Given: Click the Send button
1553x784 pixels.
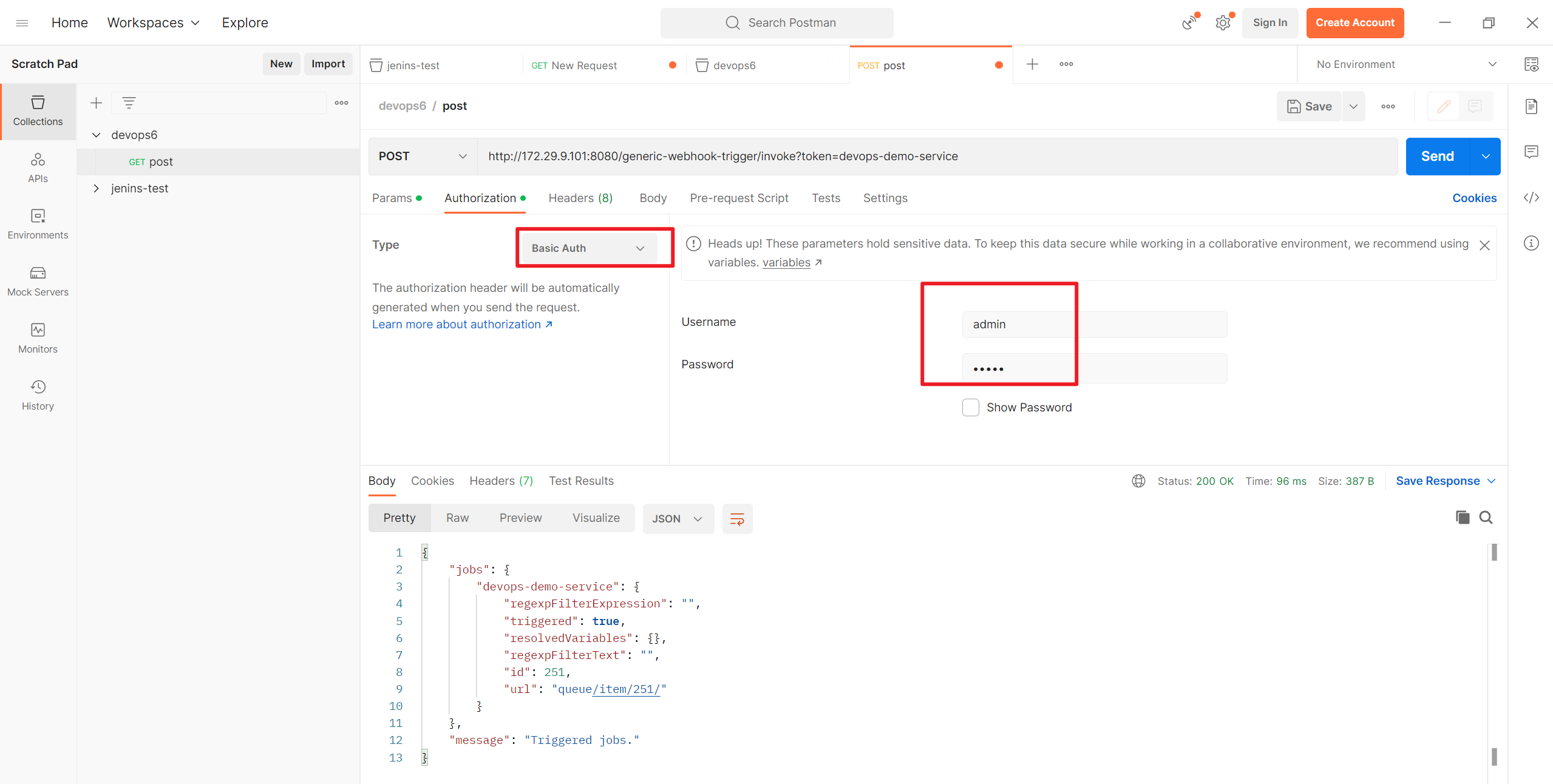Looking at the screenshot, I should 1438,157.
